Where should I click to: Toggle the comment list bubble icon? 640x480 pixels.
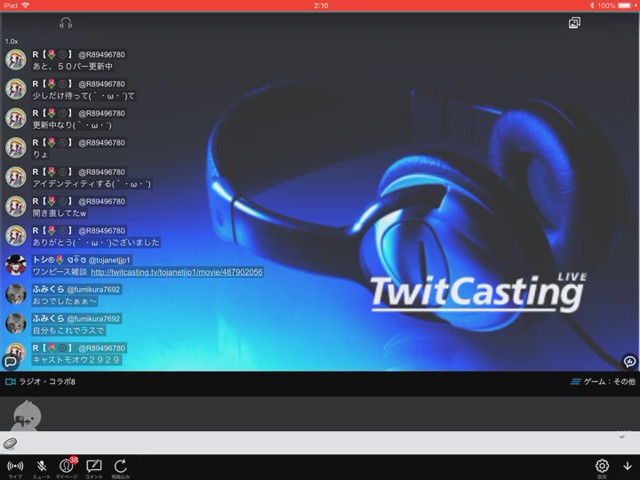(10, 361)
